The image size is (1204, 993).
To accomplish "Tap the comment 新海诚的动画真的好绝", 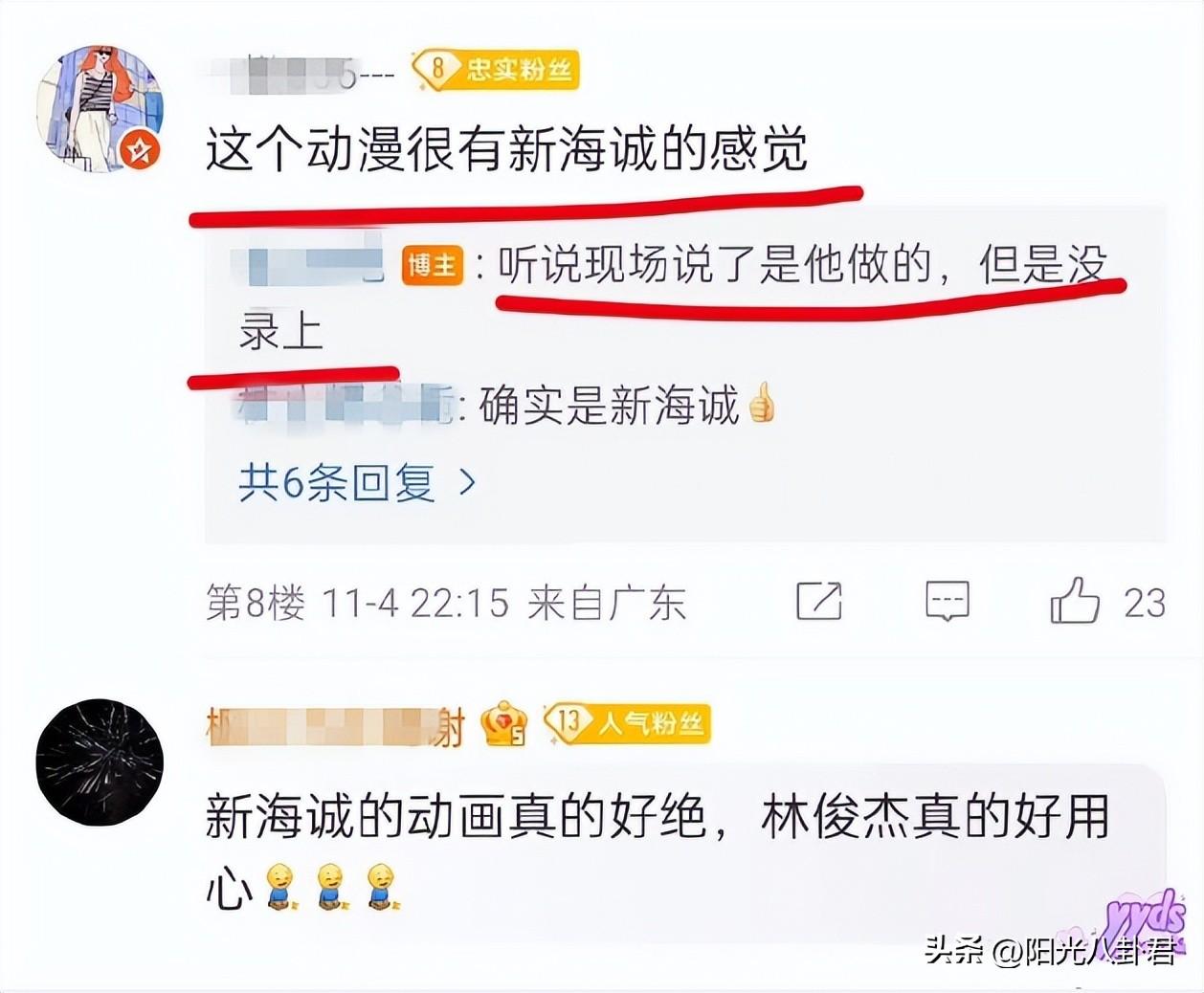I will point(456,818).
